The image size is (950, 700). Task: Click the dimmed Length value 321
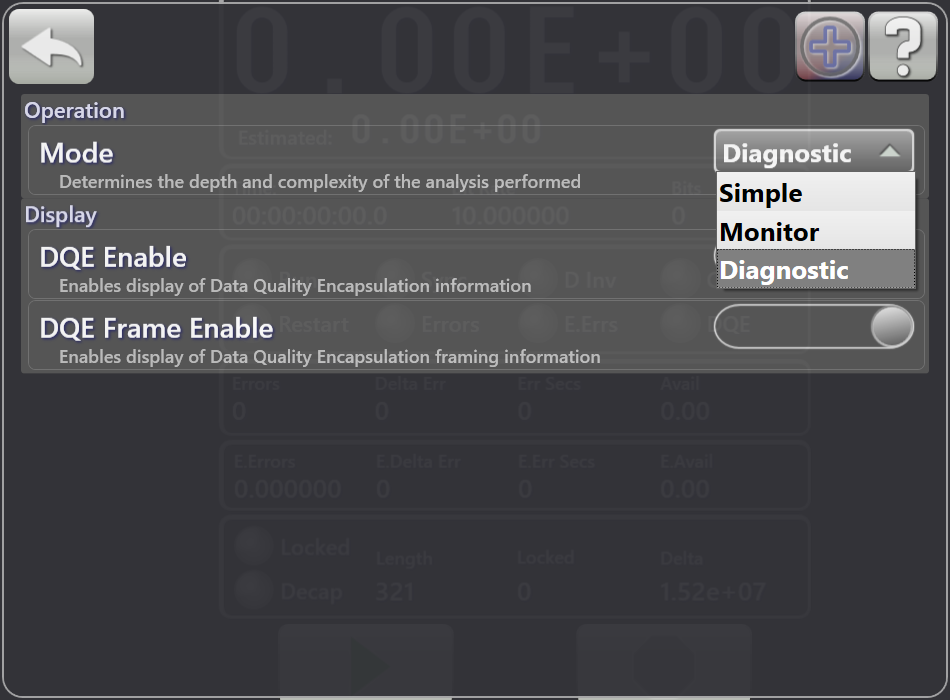[x=395, y=591]
